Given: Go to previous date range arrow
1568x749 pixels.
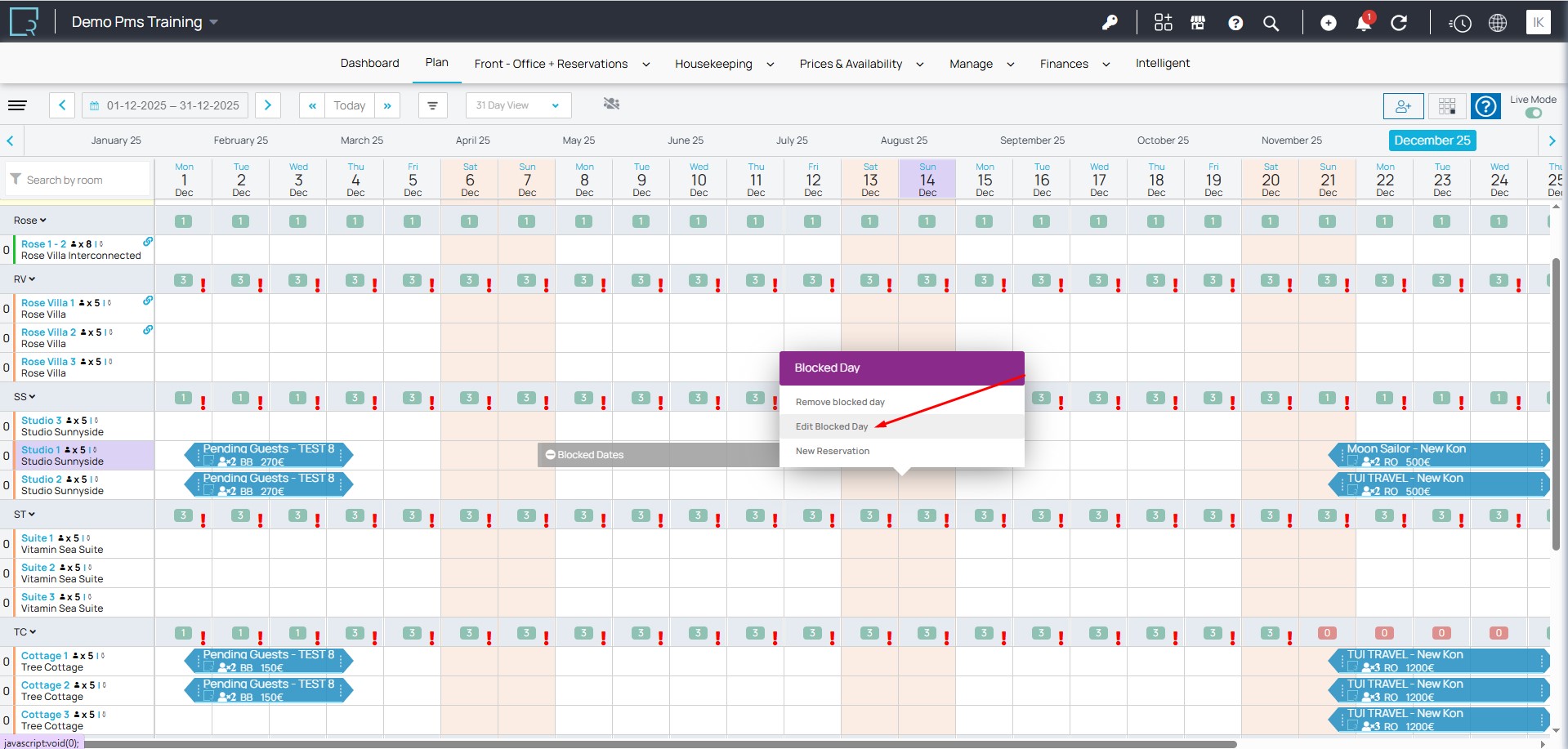Looking at the screenshot, I should pos(62,105).
